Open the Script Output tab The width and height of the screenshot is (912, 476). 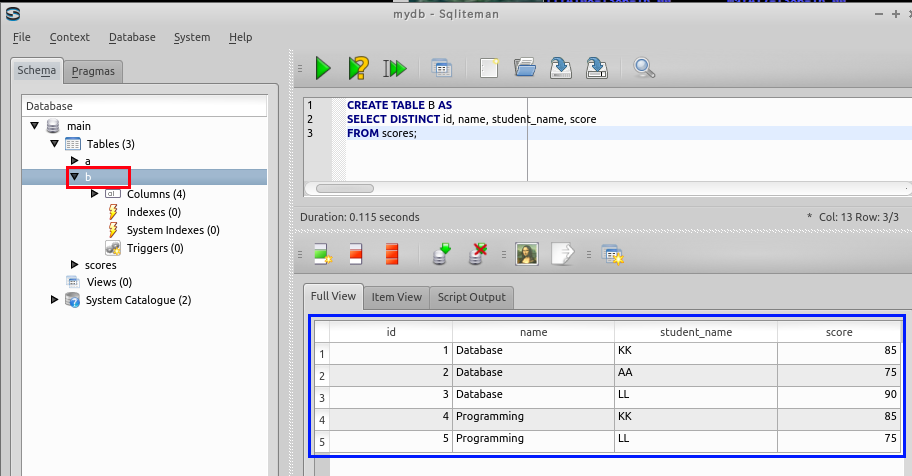[x=472, y=297]
